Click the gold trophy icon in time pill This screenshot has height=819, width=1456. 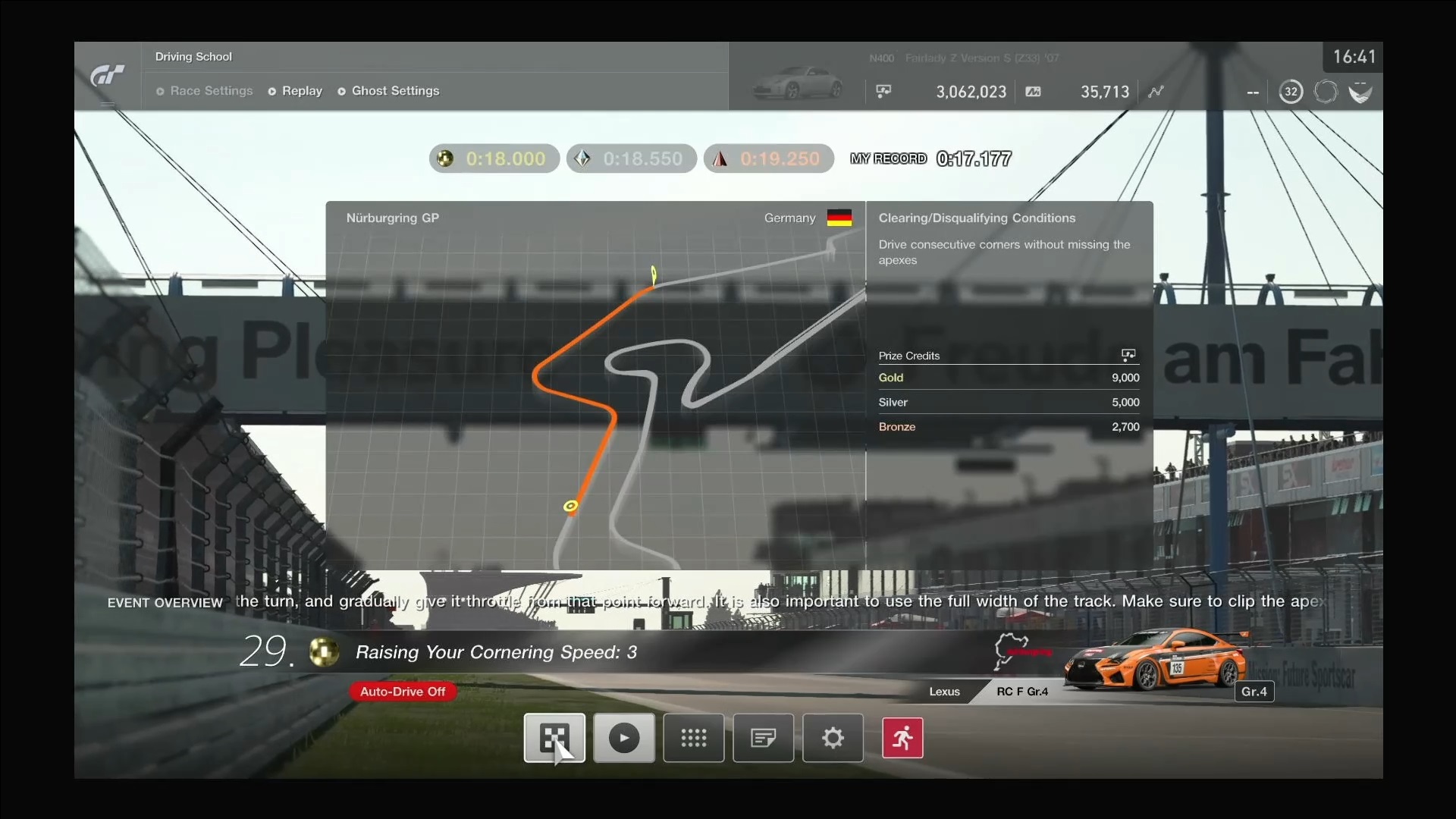pyautogui.click(x=445, y=158)
